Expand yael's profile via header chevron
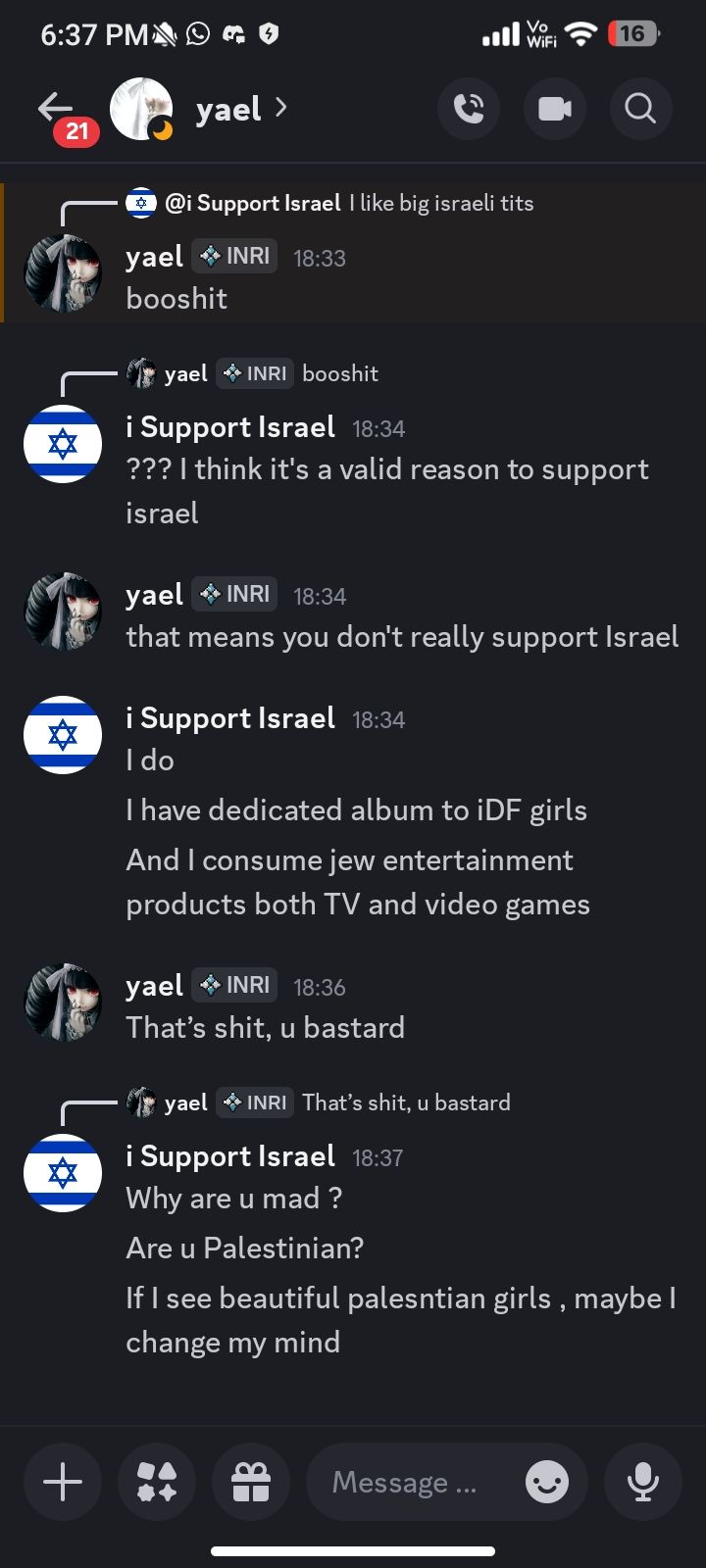The height and width of the screenshot is (1568, 706). pos(281,108)
